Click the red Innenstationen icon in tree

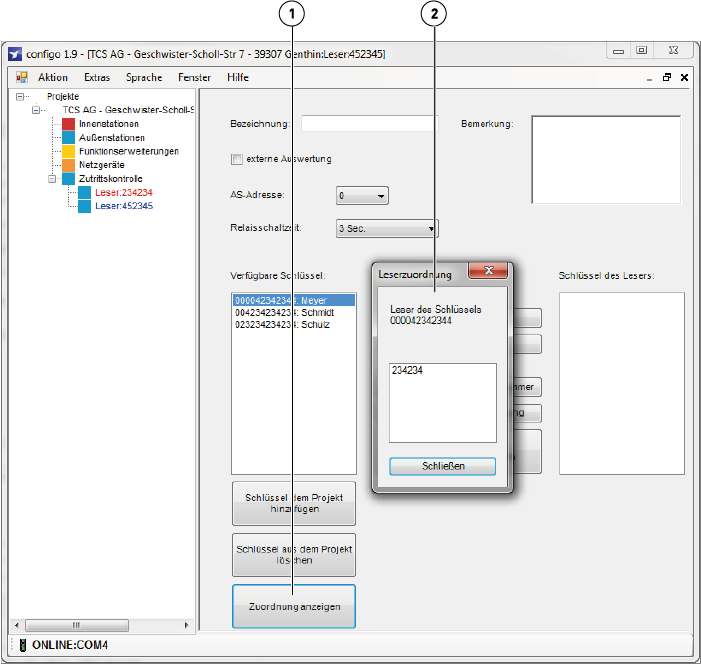(x=69, y=124)
